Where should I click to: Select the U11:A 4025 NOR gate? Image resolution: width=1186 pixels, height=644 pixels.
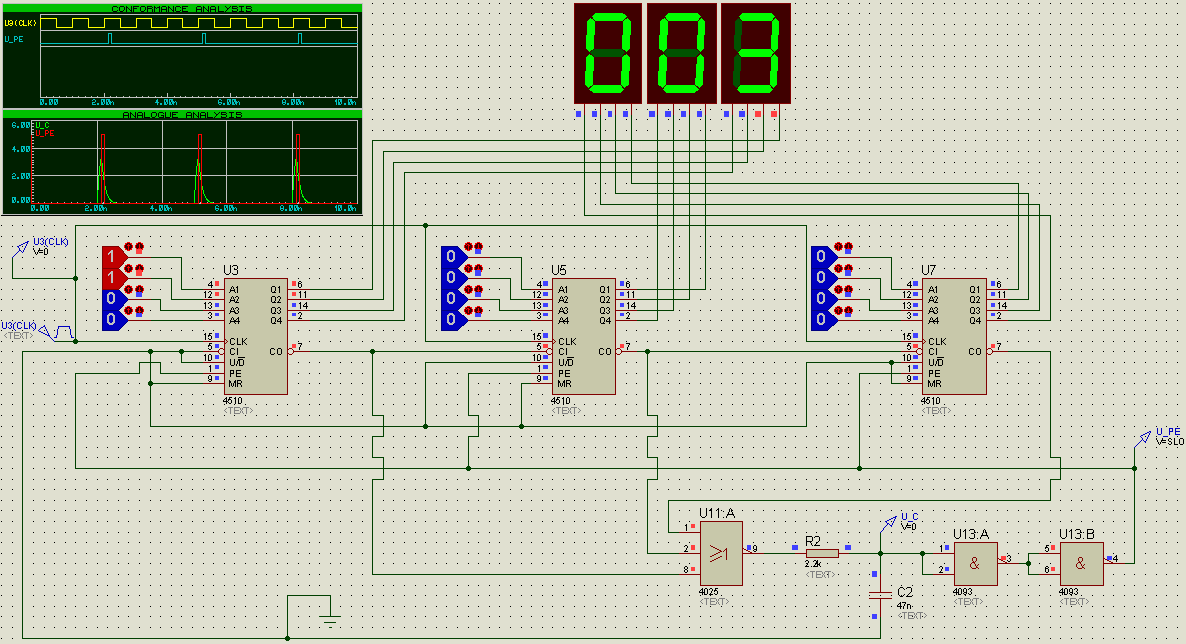click(721, 553)
